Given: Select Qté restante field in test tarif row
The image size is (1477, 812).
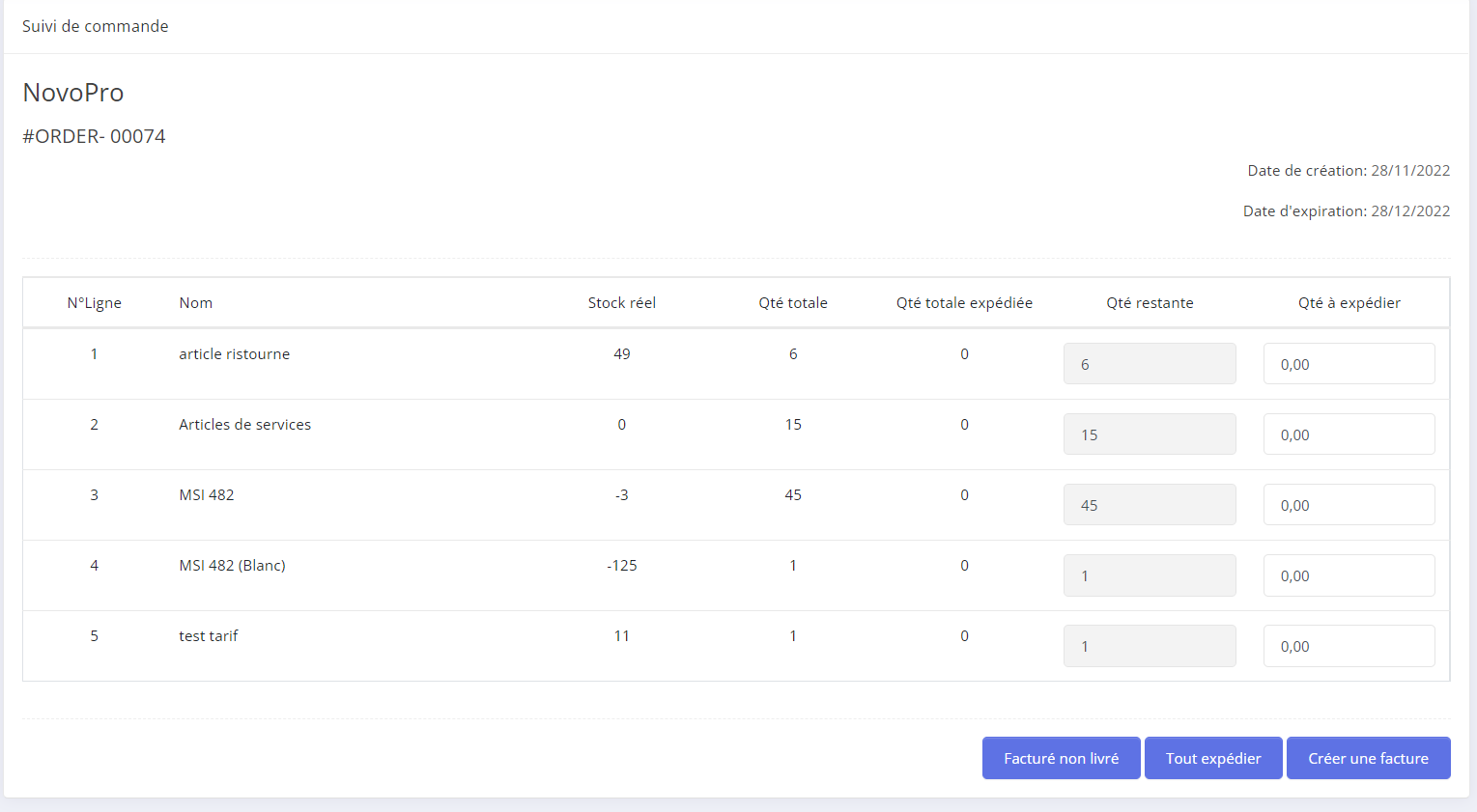Looking at the screenshot, I should [1149, 646].
